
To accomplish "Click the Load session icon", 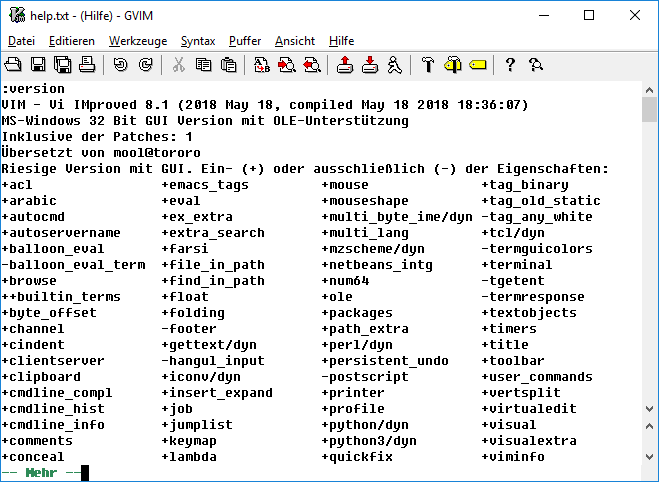I will [345, 65].
